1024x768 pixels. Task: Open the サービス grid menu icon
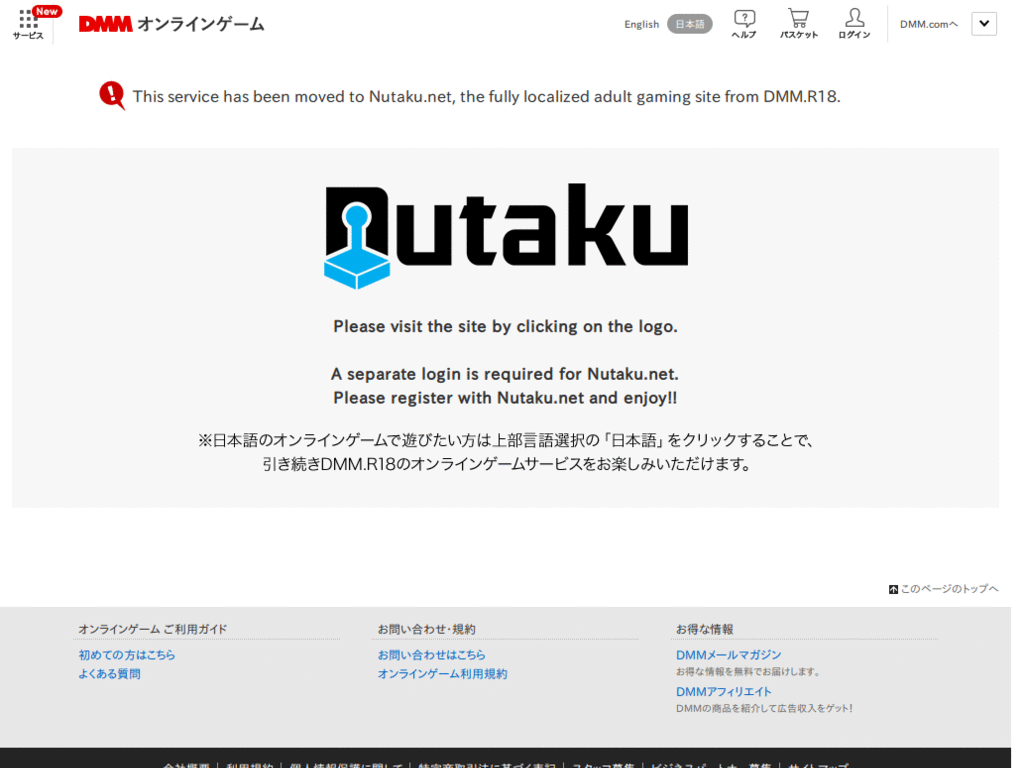[28, 25]
